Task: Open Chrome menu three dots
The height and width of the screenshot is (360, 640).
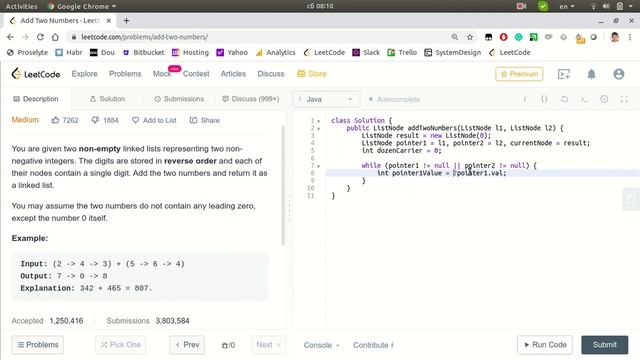Action: pos(630,37)
